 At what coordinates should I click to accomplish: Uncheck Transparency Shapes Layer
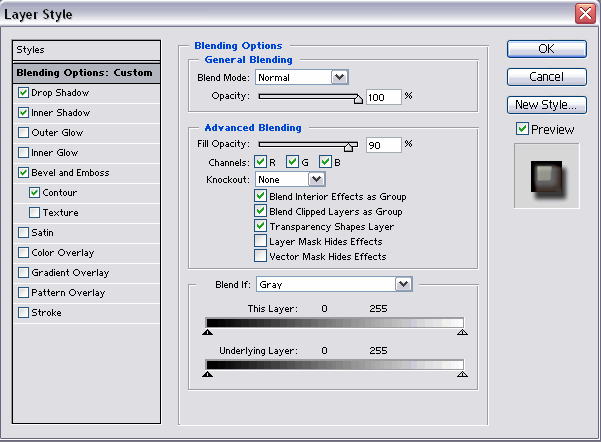pos(260,226)
